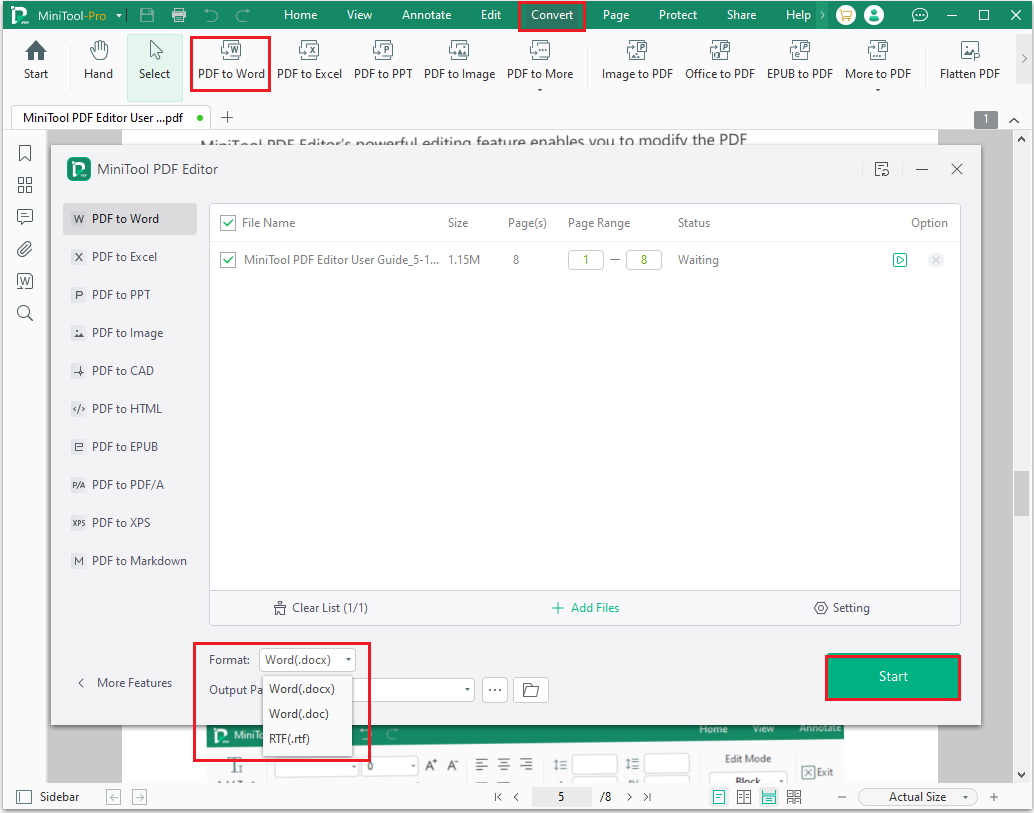This screenshot has width=1034, height=813.
Task: Open PDF to PPT converter in ribbon
Action: pyautogui.click(x=383, y=60)
